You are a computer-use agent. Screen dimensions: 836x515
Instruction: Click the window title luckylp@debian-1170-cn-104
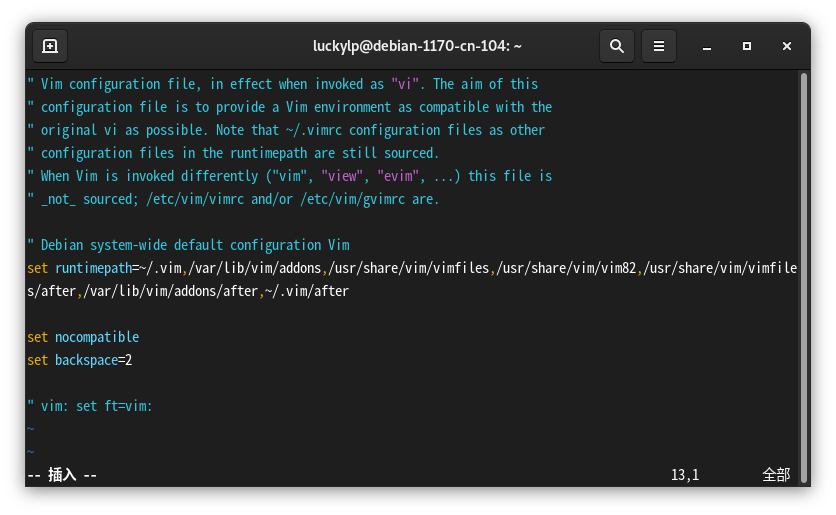[x=417, y=46]
